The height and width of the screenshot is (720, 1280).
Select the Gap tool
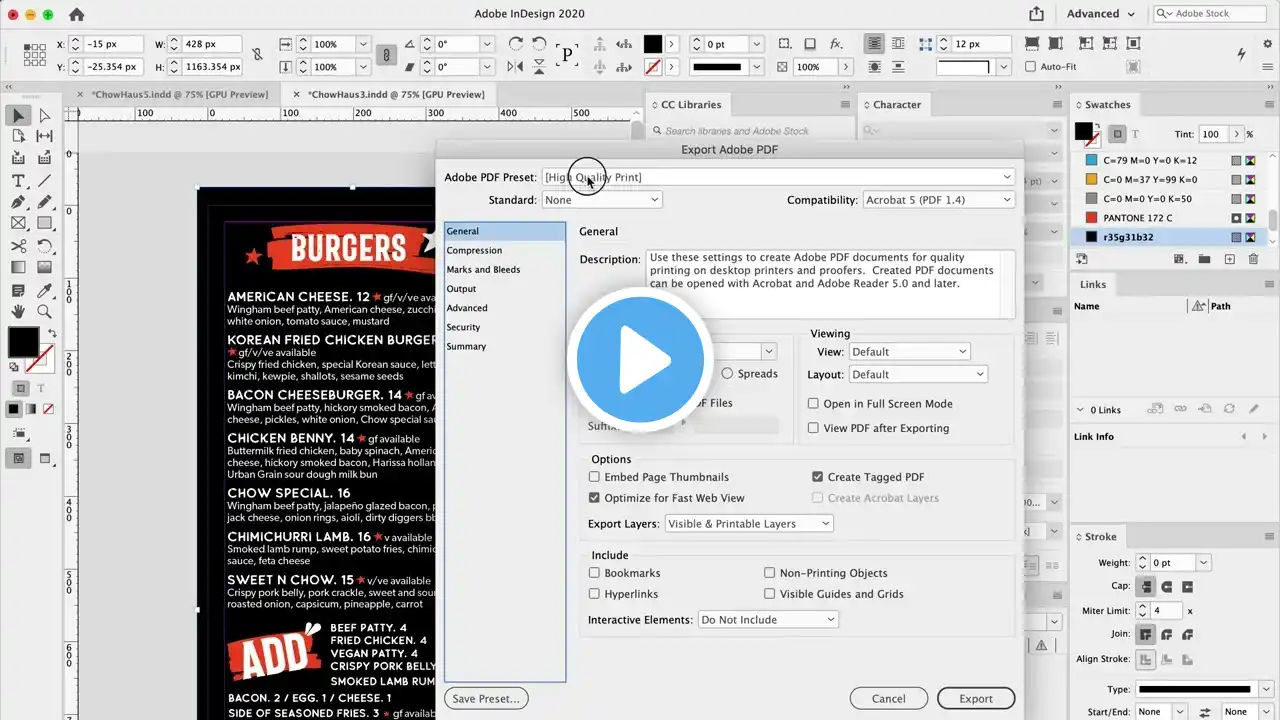pyautogui.click(x=44, y=136)
